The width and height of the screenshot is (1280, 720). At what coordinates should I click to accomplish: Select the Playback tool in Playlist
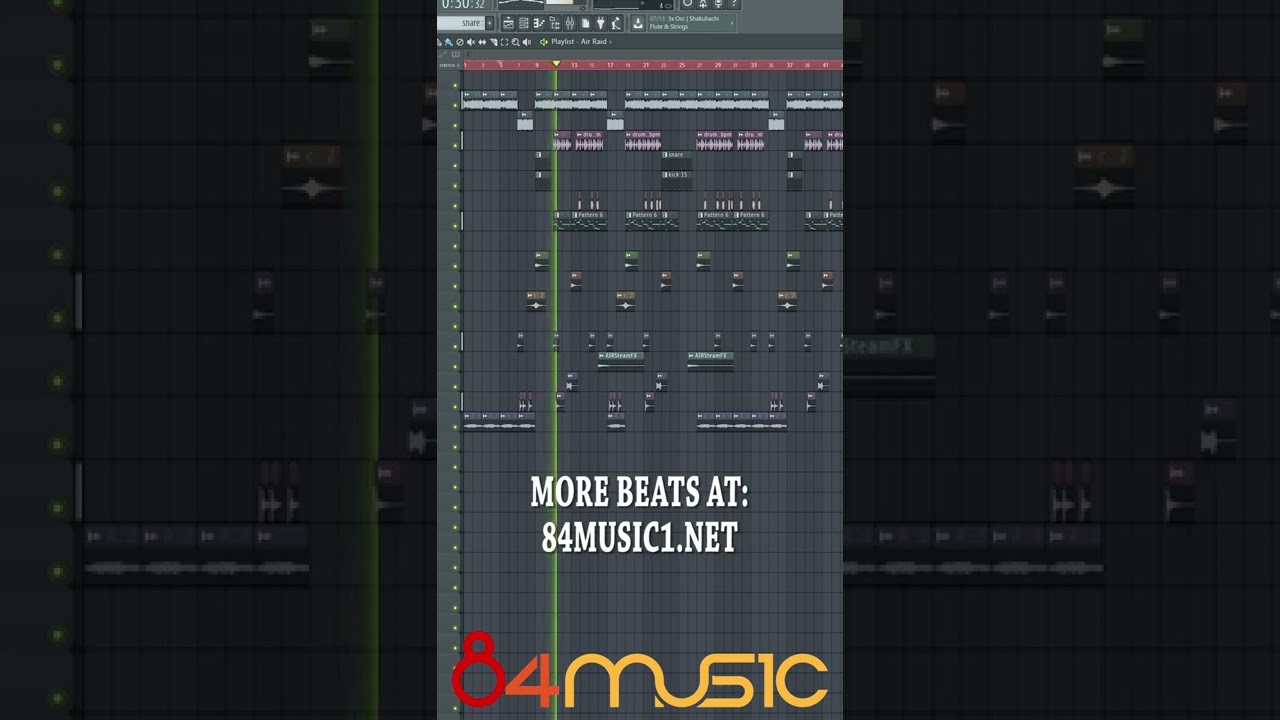click(x=527, y=42)
